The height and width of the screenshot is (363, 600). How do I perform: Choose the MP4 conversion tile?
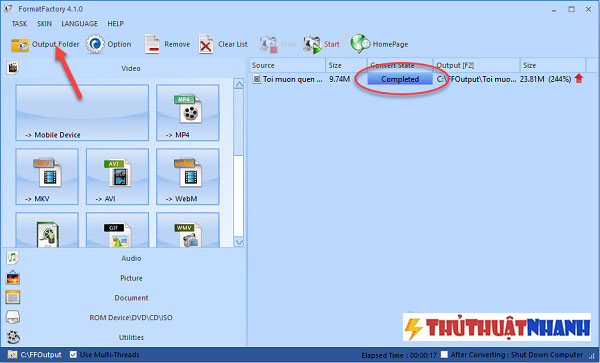[188, 112]
